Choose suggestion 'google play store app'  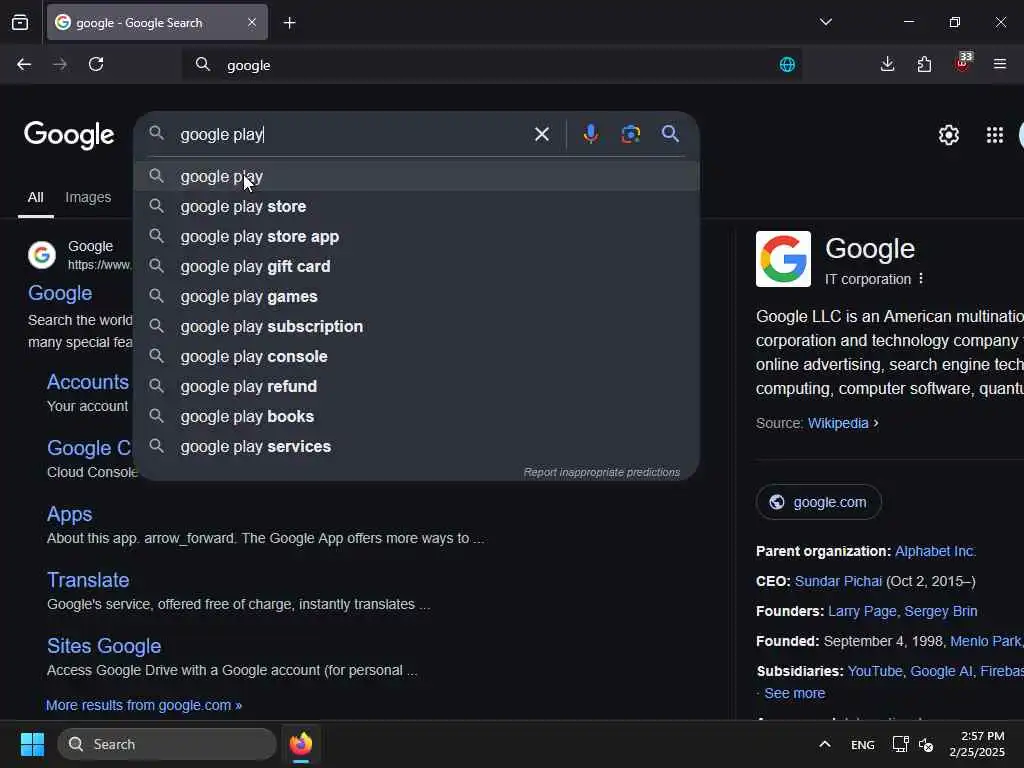[417, 236]
